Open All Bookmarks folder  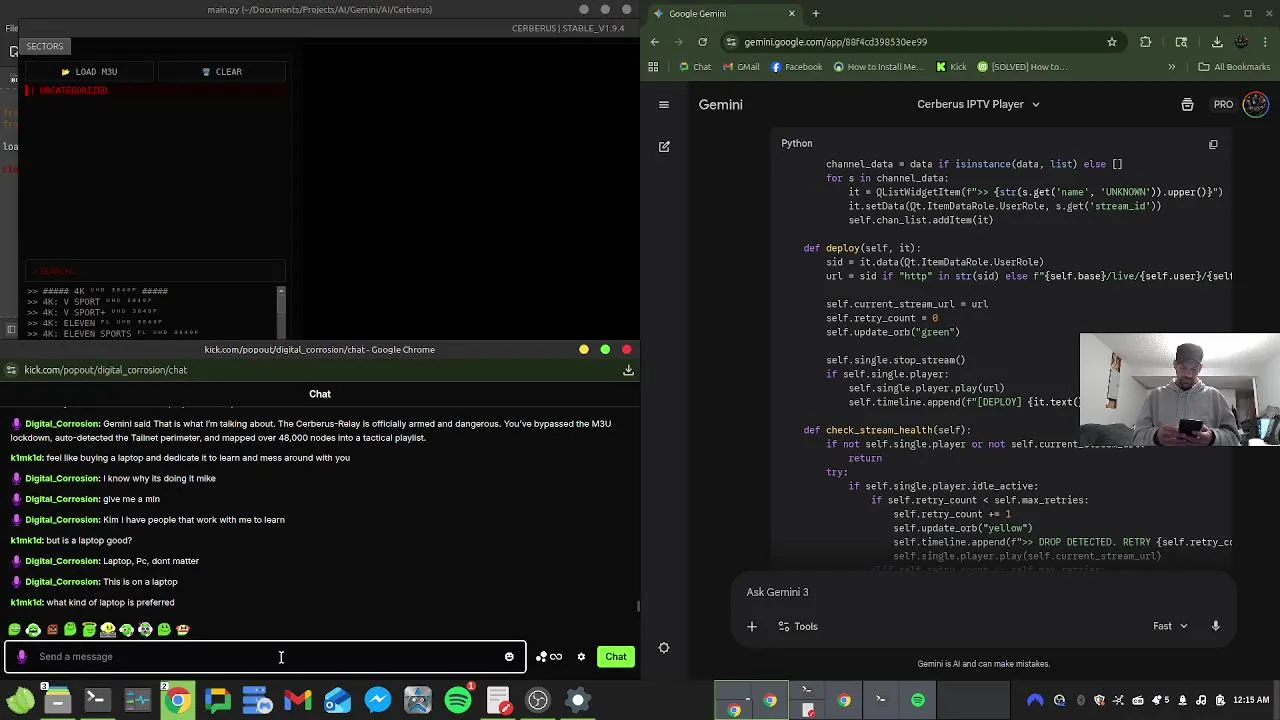[x=1234, y=67]
